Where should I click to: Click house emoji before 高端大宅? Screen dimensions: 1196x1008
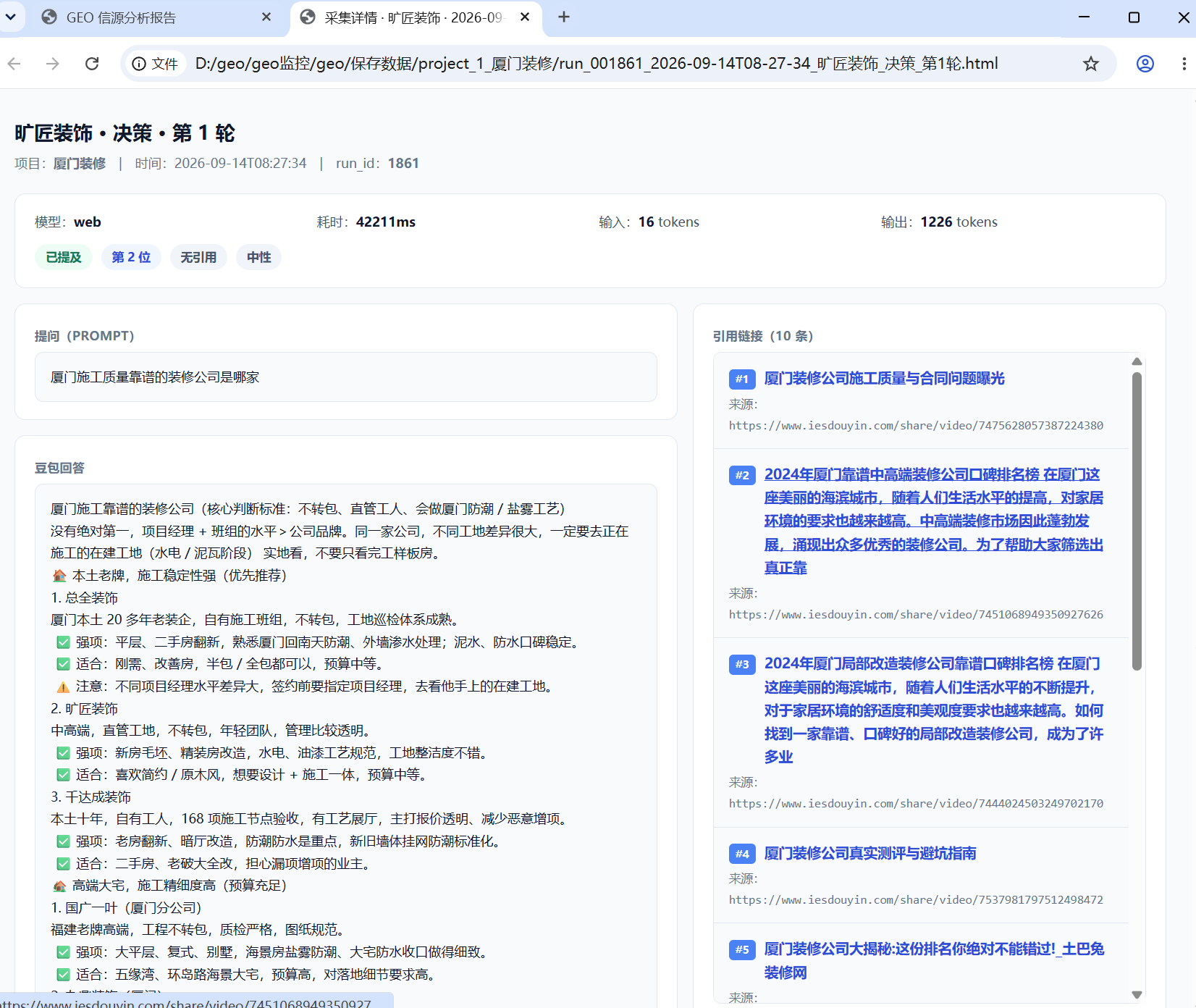pos(59,886)
